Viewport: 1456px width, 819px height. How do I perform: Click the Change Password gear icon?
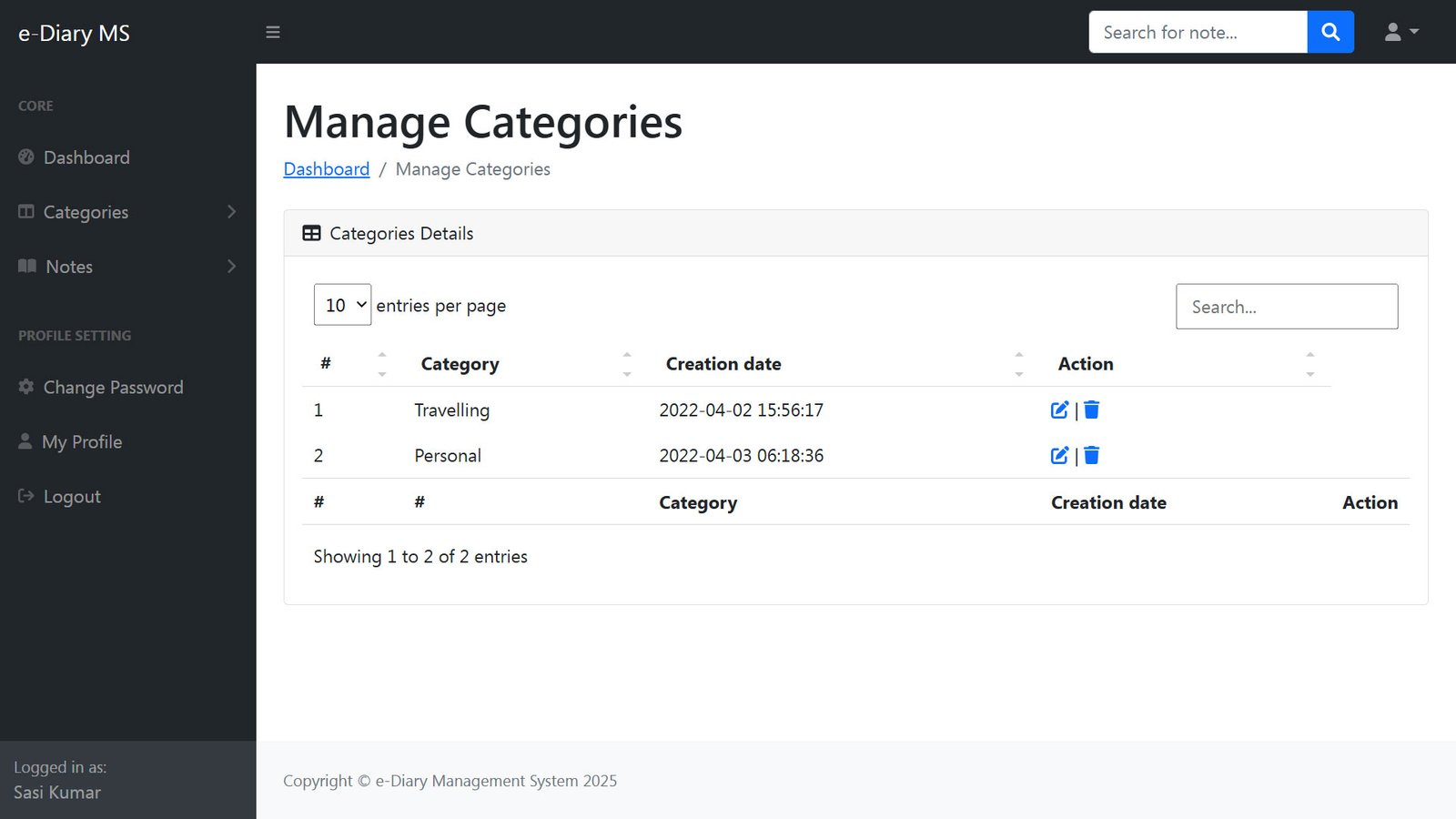point(26,386)
